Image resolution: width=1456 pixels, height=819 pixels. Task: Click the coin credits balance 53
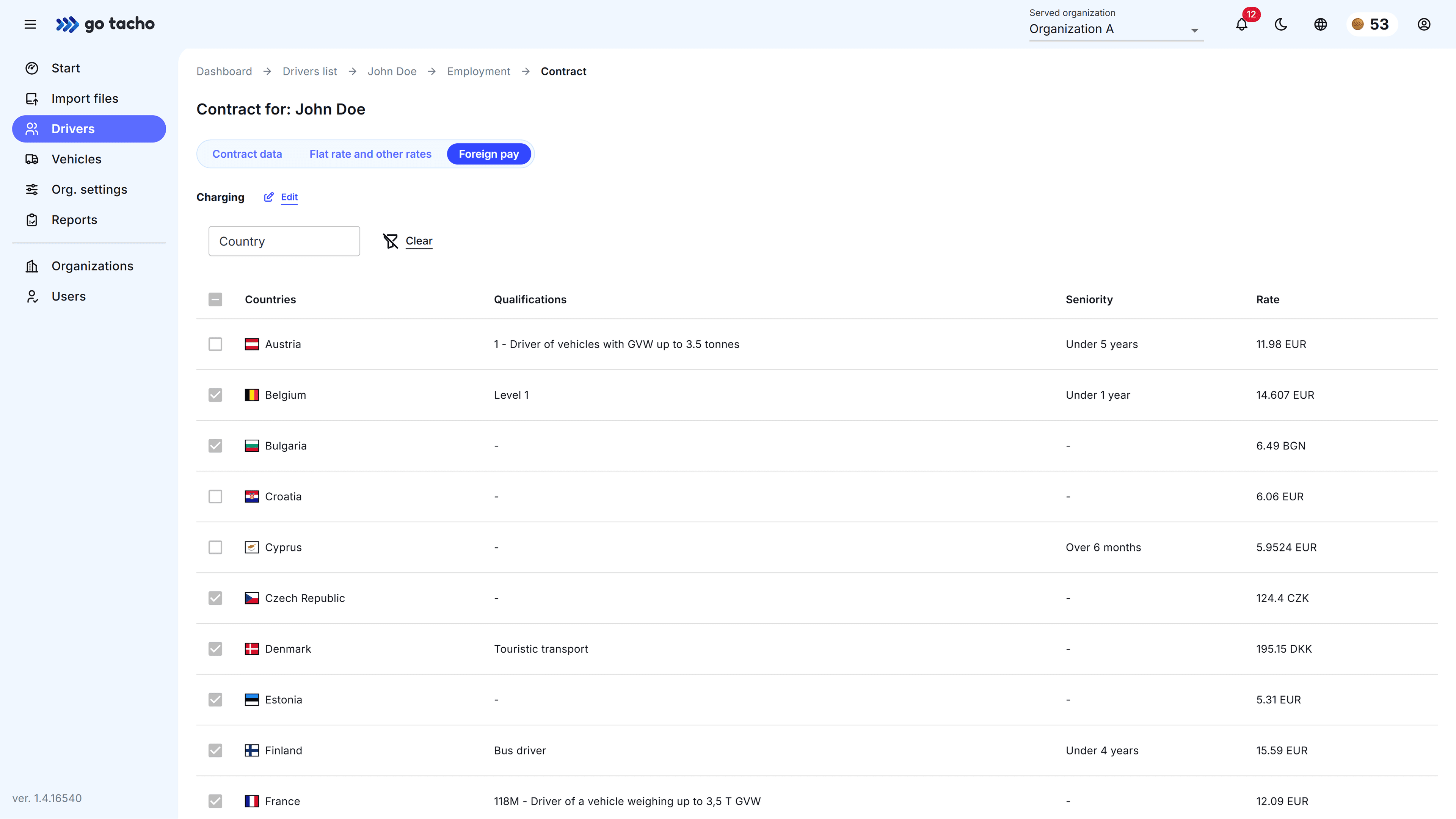coord(1372,24)
